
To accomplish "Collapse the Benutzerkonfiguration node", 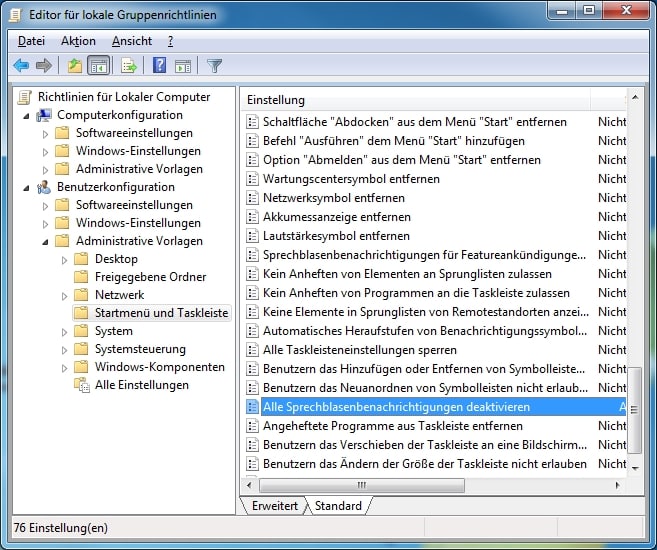I will click(26, 188).
